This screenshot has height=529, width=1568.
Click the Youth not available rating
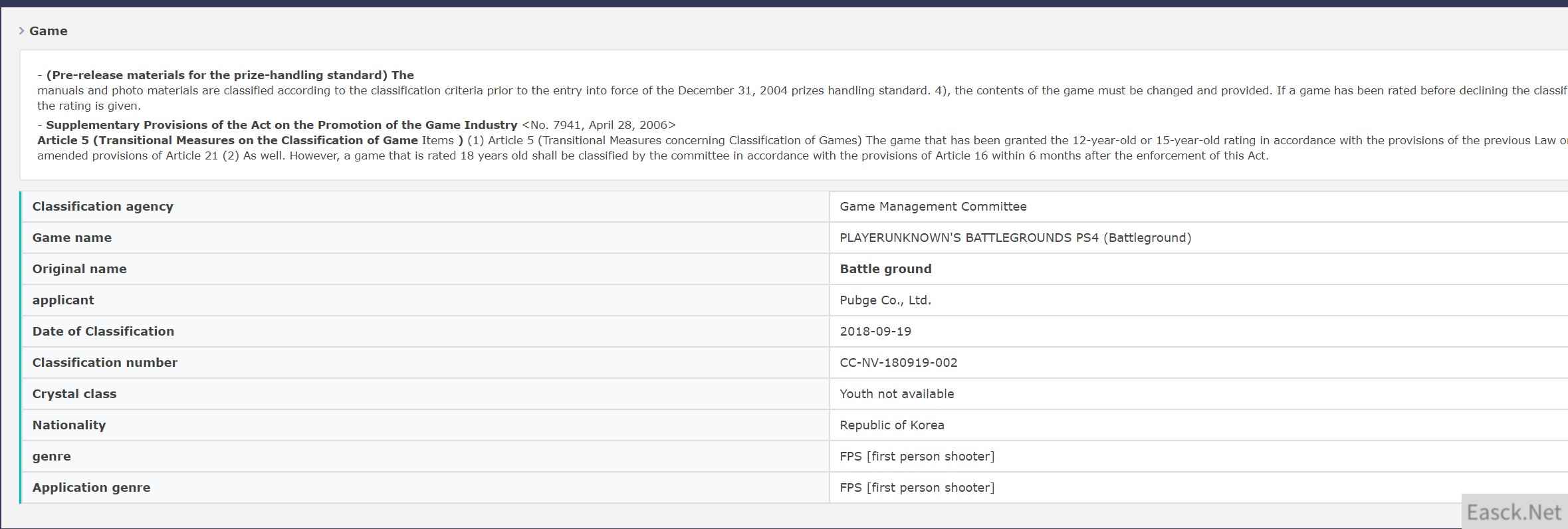coord(897,394)
